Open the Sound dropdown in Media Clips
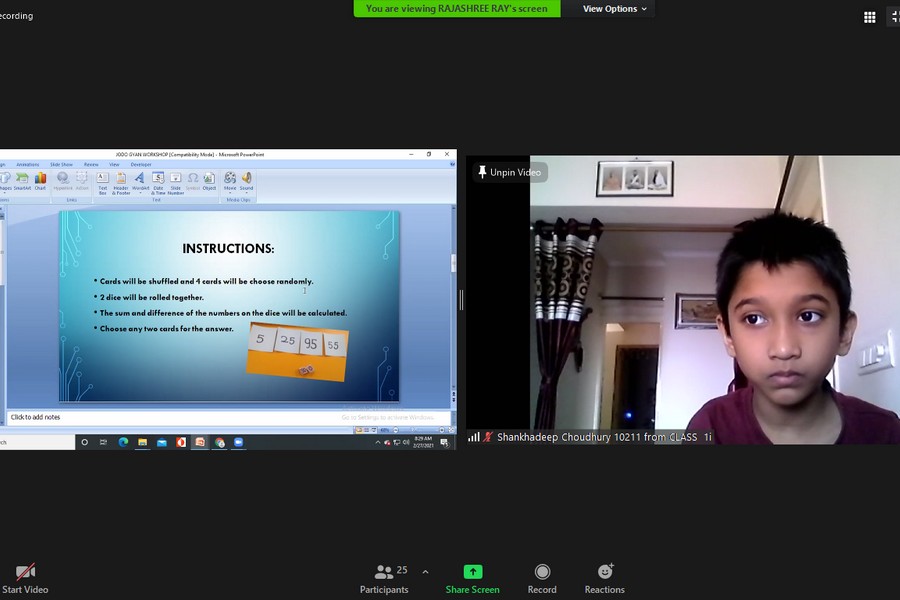This screenshot has width=900, height=600. [x=246, y=182]
